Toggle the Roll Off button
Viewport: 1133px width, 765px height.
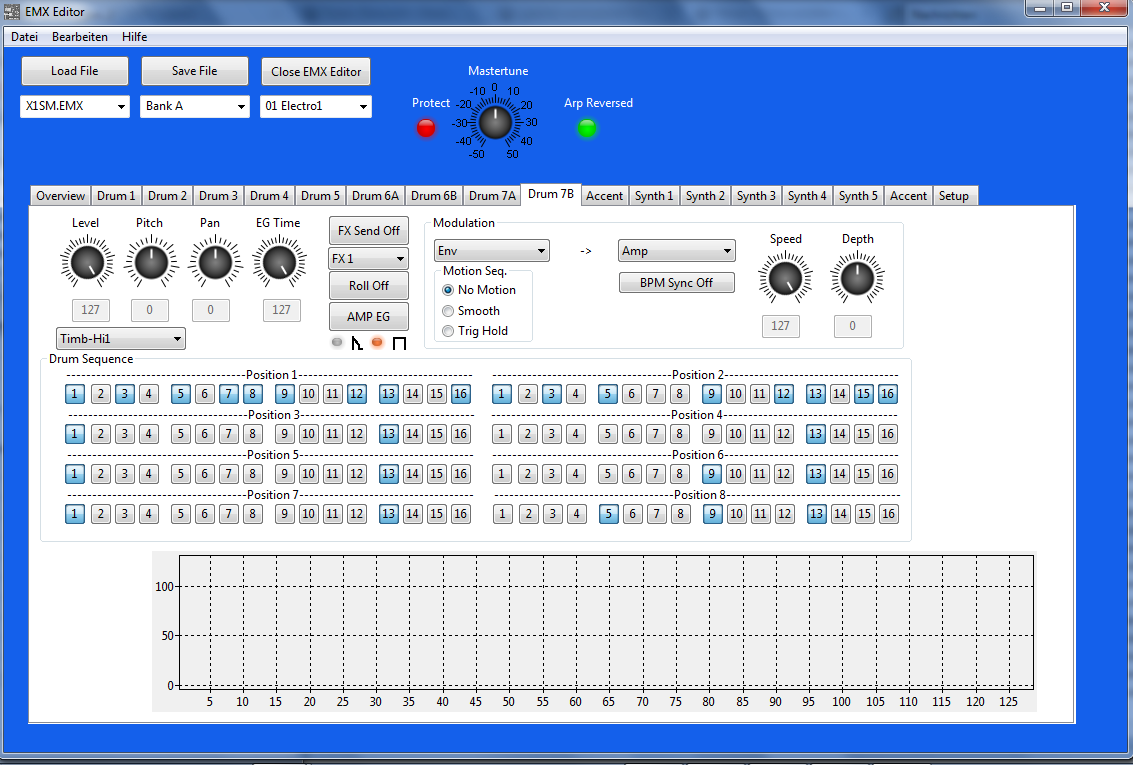(369, 285)
